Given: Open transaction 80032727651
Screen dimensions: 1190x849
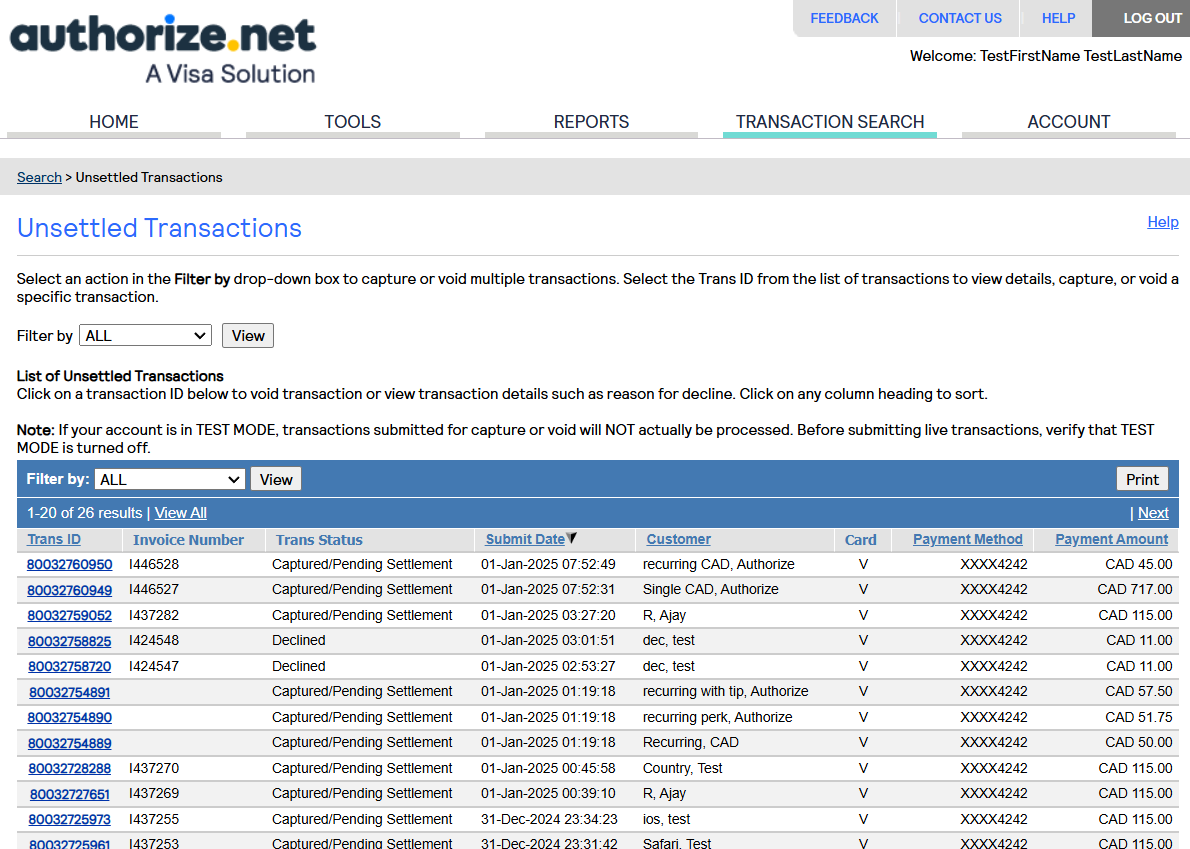Looking at the screenshot, I should 69,794.
